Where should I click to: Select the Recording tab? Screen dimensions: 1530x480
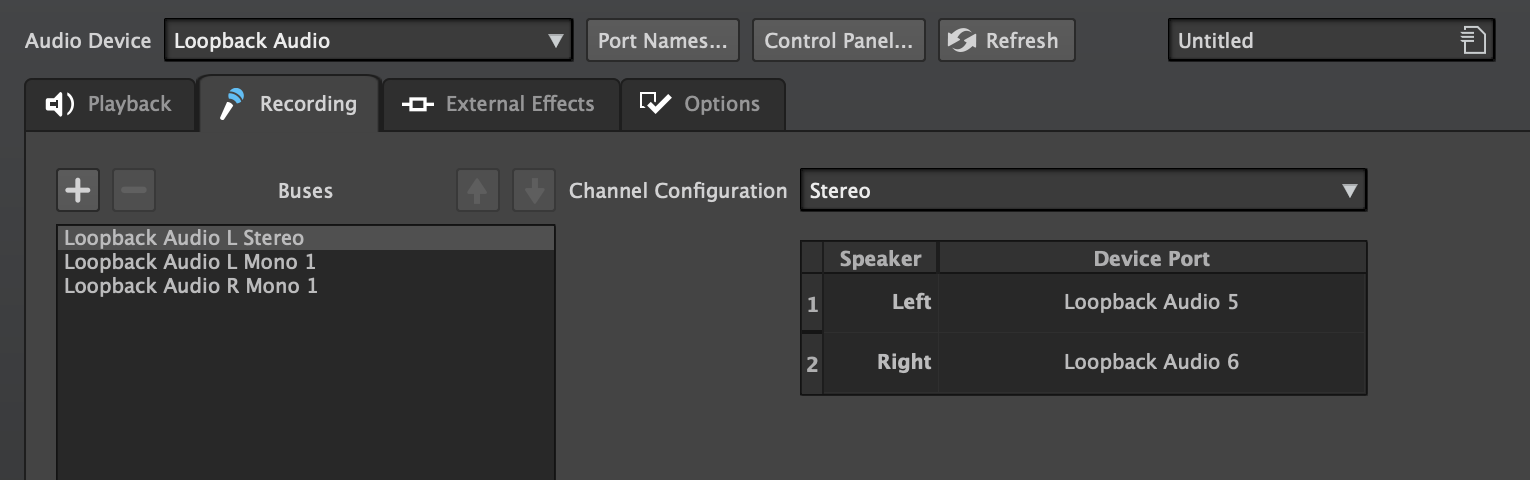[289, 104]
